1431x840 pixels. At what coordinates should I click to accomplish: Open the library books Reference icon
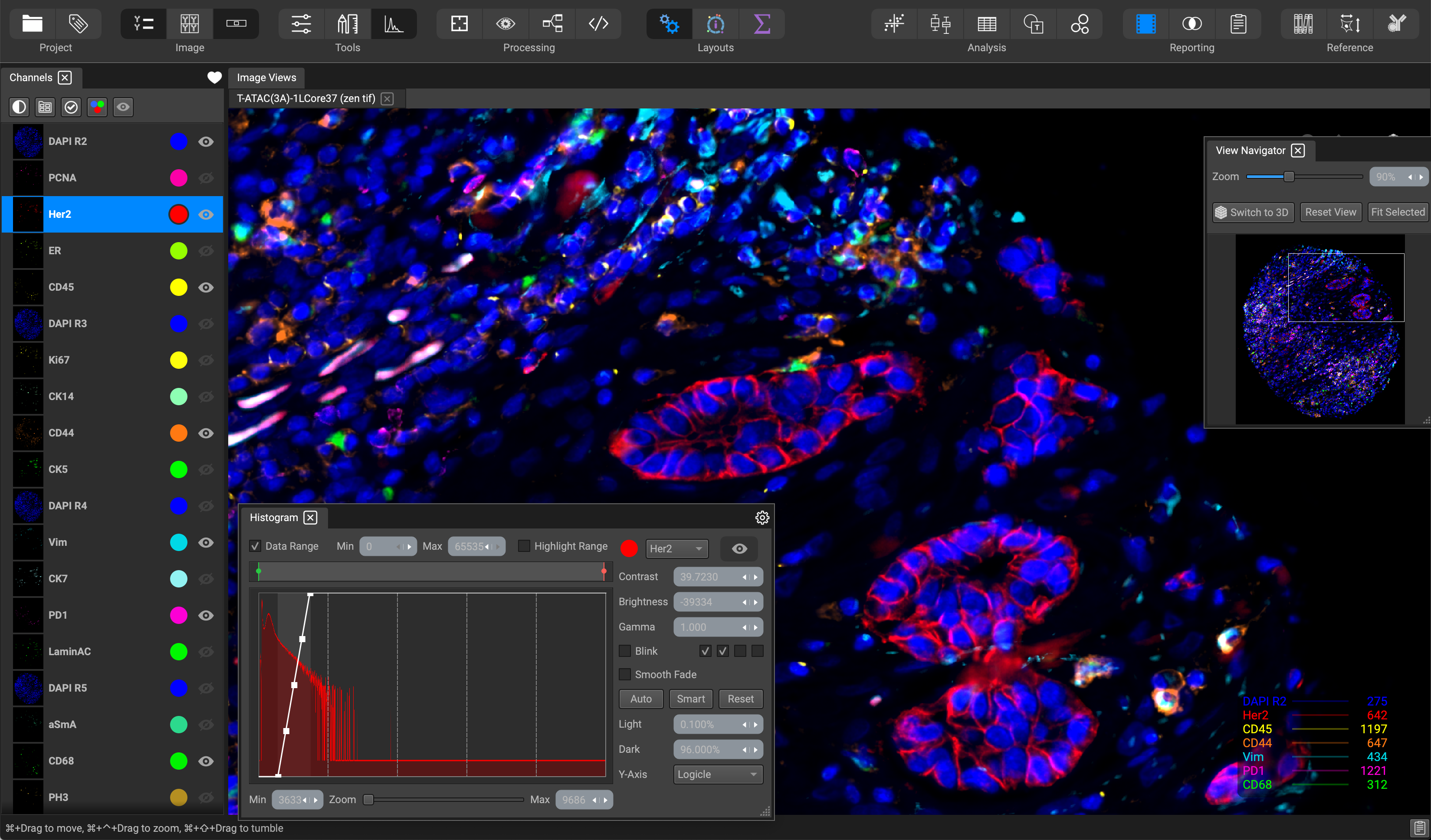[1303, 23]
